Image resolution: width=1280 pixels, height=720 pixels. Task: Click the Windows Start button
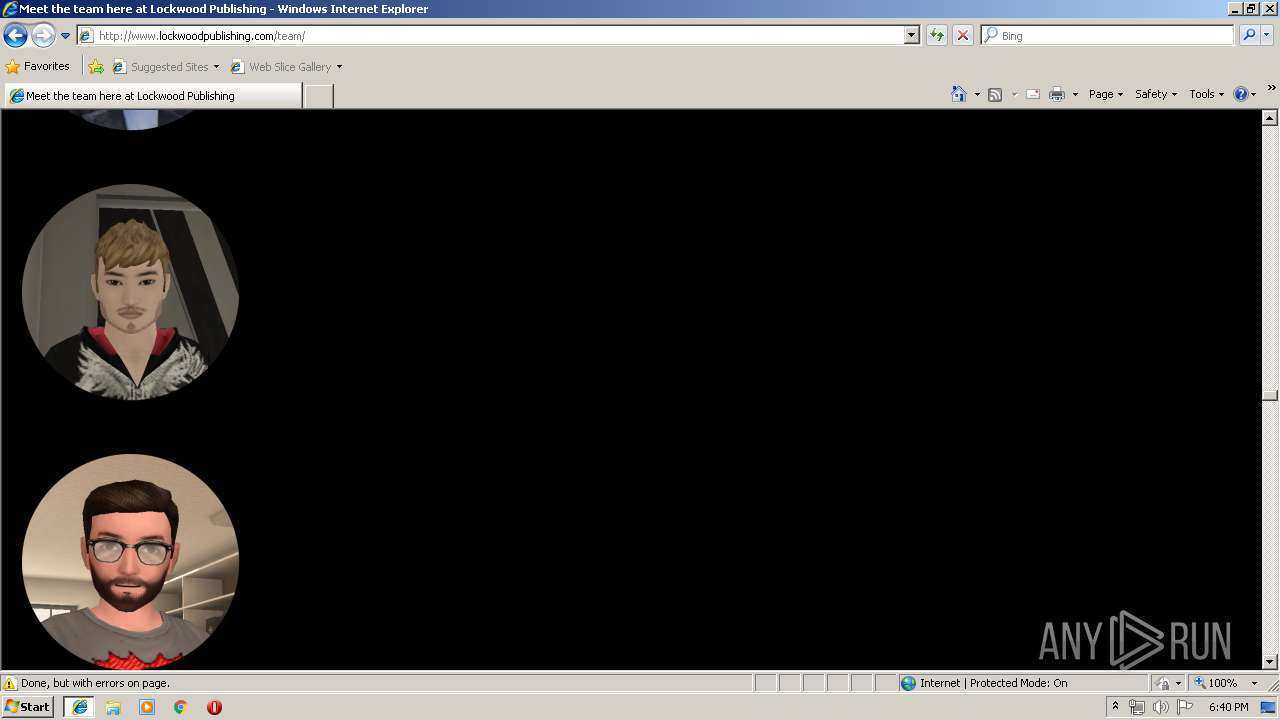[x=28, y=707]
